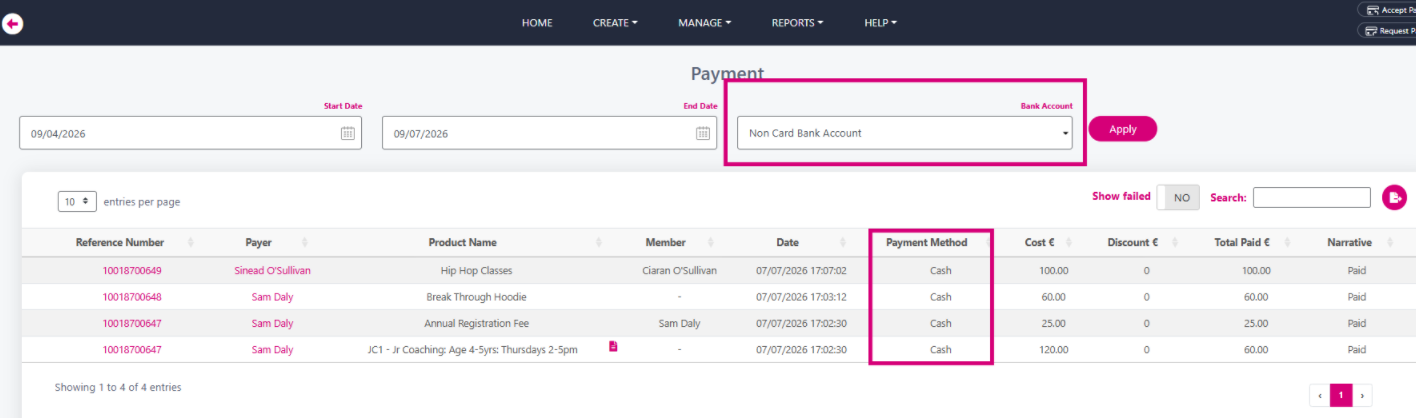Screen dimensions: 1416x418
Task: Click date cell 07/07/2026 17:07:02
Action: pos(801,270)
